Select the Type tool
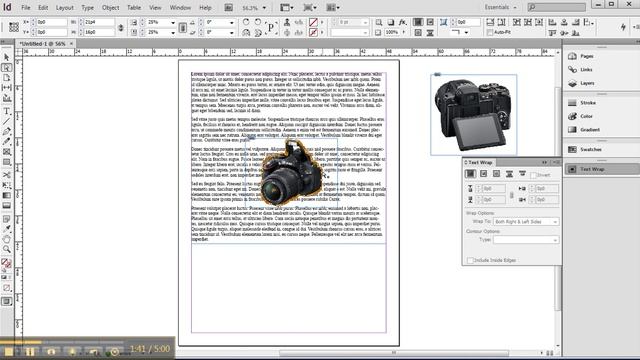Viewport: 640px width, 360px height. [x=7, y=111]
